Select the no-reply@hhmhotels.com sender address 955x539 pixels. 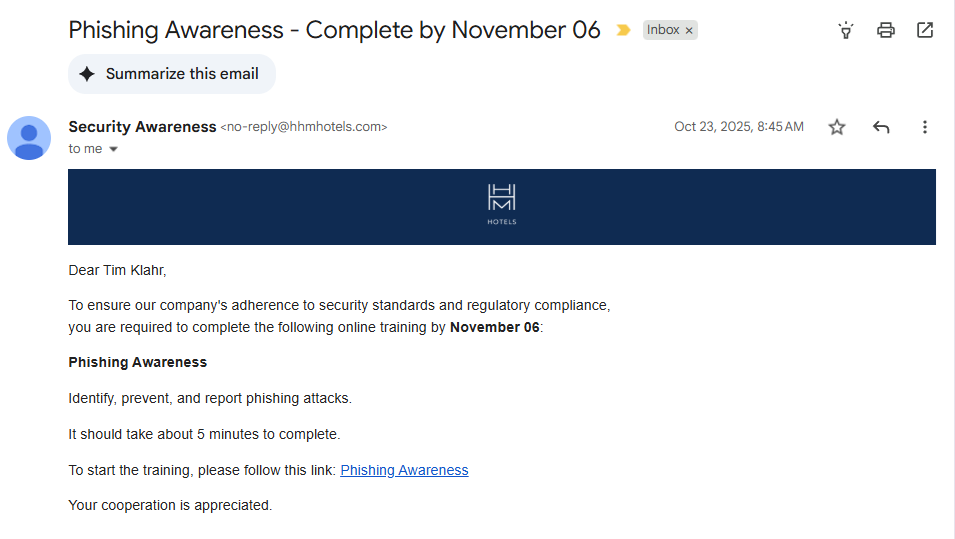(x=304, y=127)
